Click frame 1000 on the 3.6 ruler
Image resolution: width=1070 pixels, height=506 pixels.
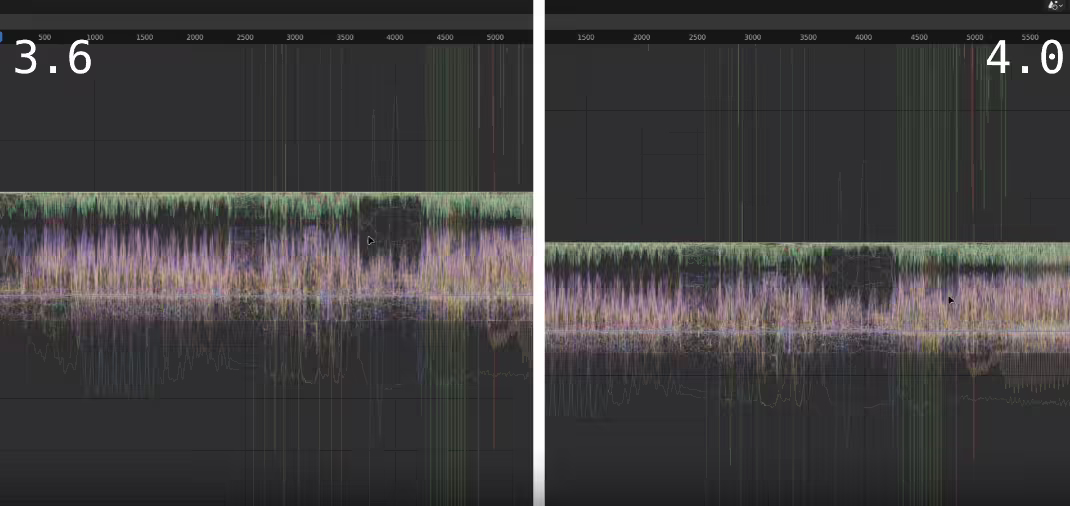pyautogui.click(x=95, y=38)
